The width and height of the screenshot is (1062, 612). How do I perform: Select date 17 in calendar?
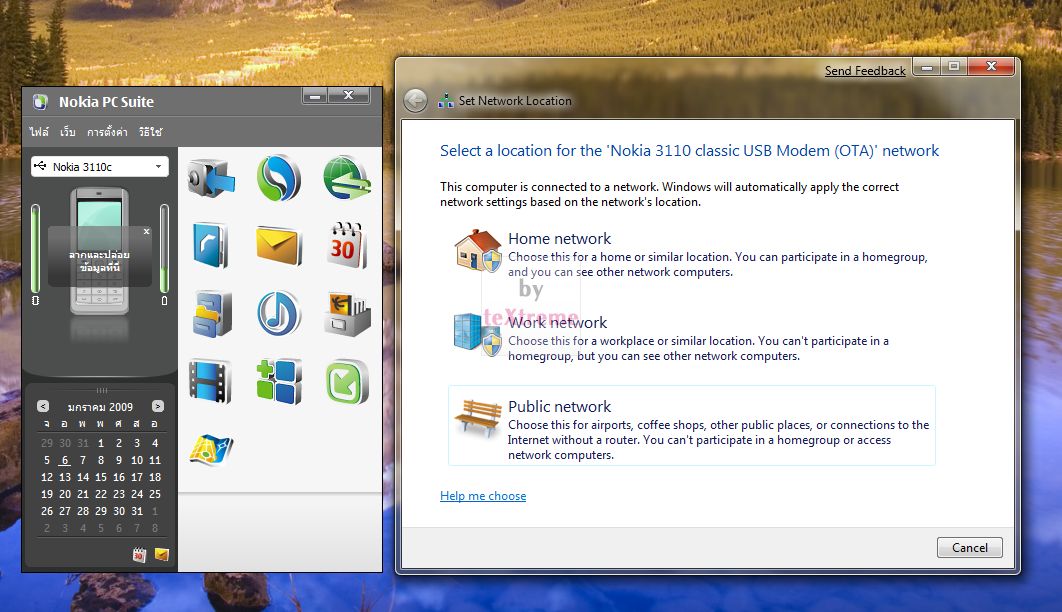click(x=137, y=477)
